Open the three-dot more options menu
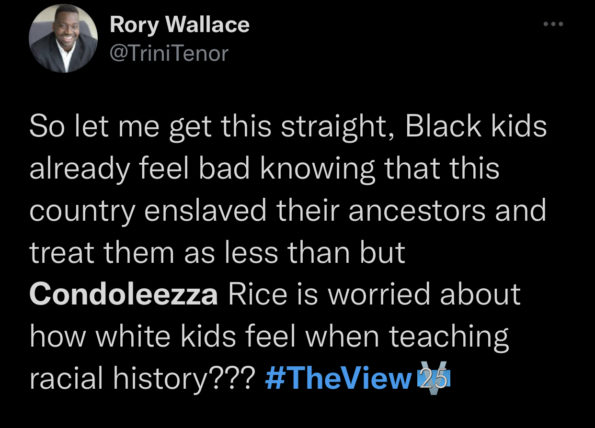The height and width of the screenshot is (428, 595). [553, 24]
